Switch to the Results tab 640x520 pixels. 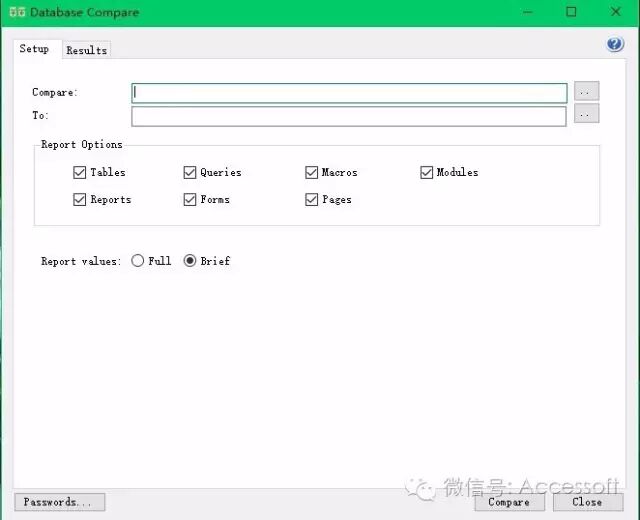87,50
